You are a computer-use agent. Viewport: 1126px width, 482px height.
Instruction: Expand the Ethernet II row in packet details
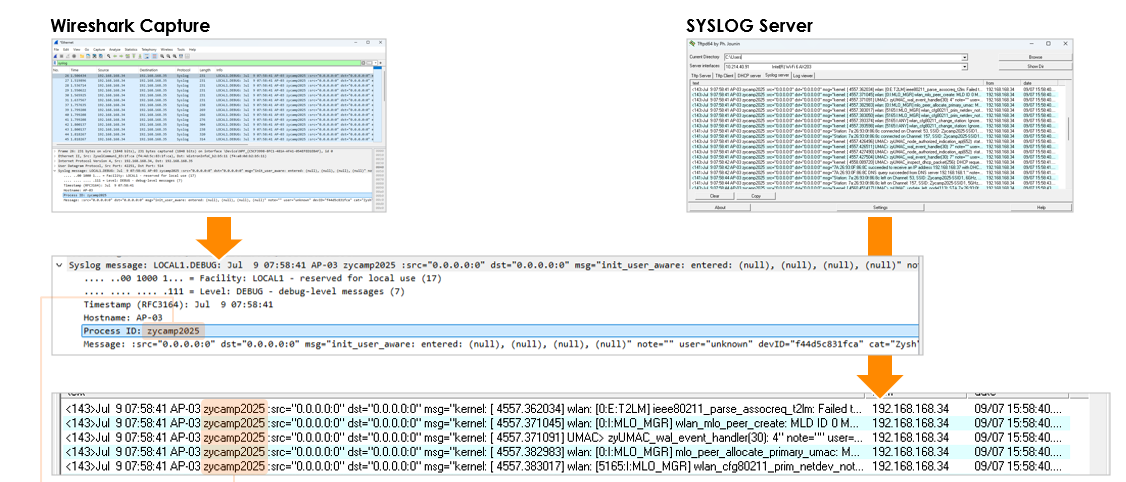(x=55, y=156)
